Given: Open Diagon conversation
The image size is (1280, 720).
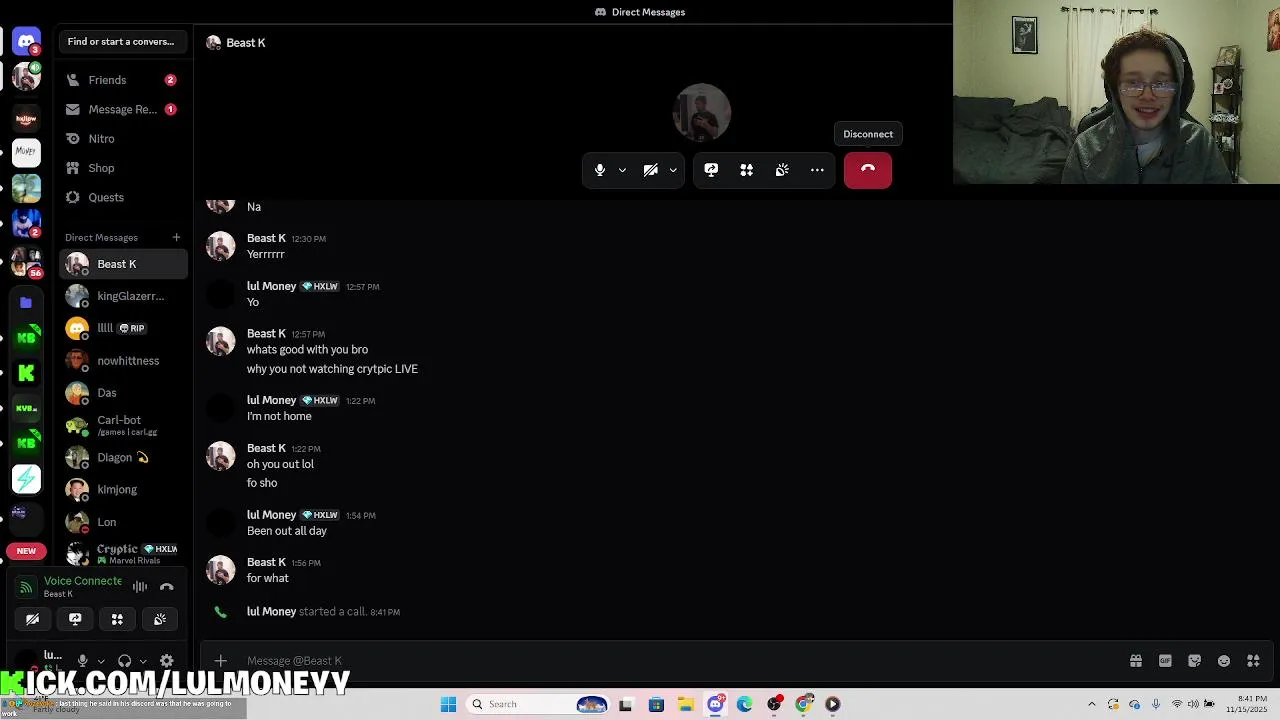Looking at the screenshot, I should click(x=123, y=457).
